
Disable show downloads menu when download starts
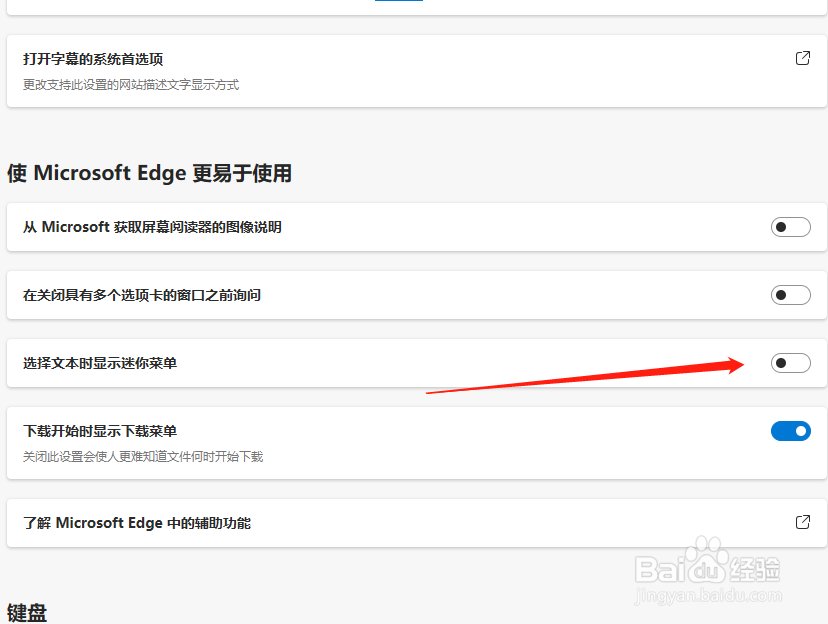791,431
